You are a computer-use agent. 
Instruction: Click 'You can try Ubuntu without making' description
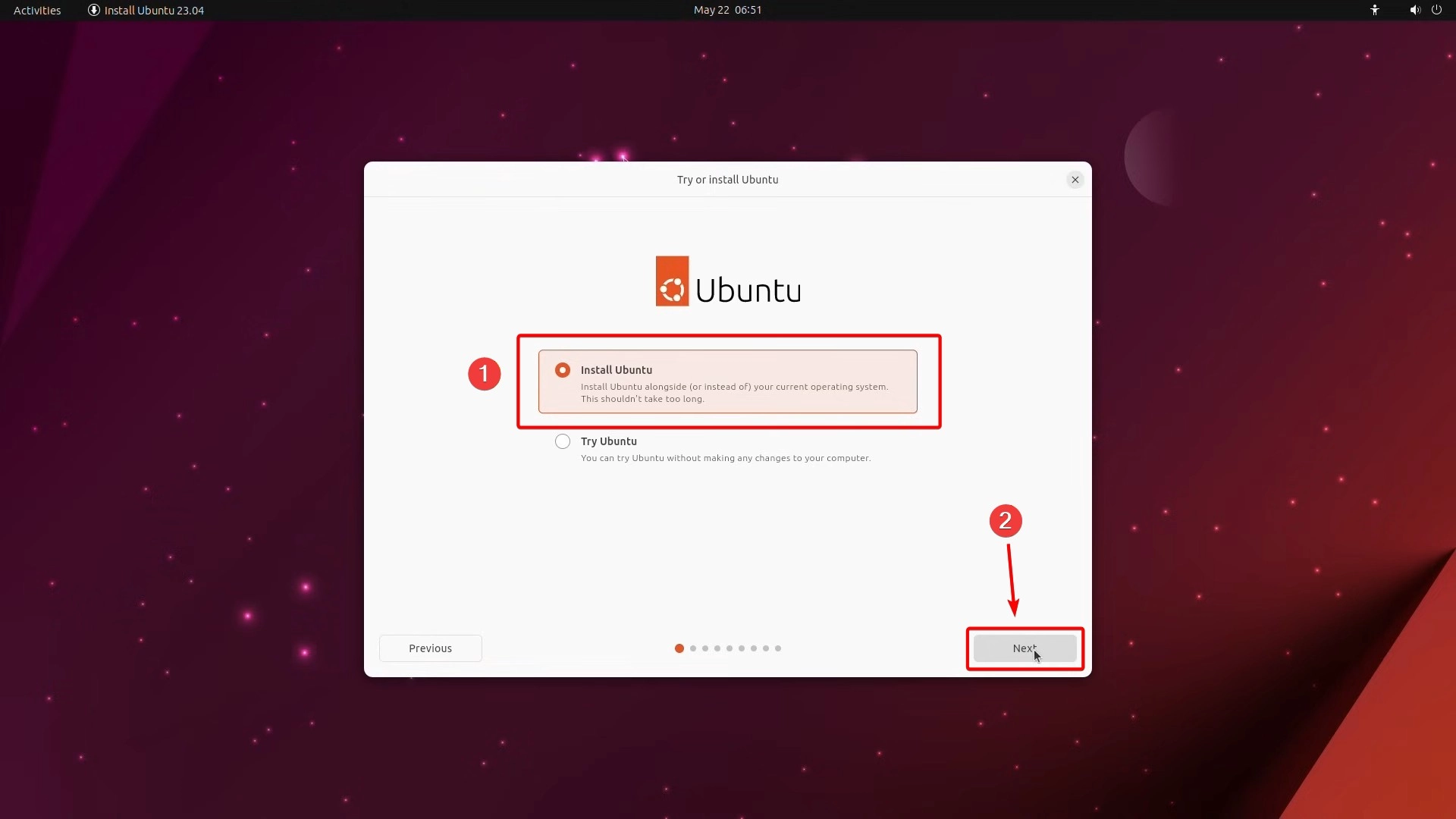(x=726, y=458)
